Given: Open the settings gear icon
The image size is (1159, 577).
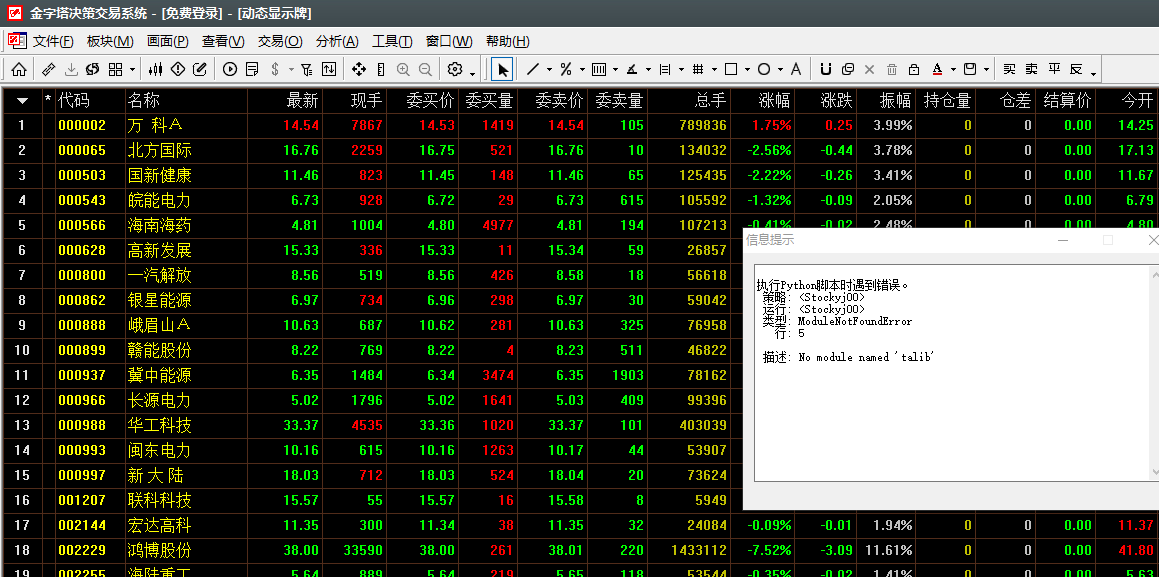Looking at the screenshot, I should click(x=455, y=69).
